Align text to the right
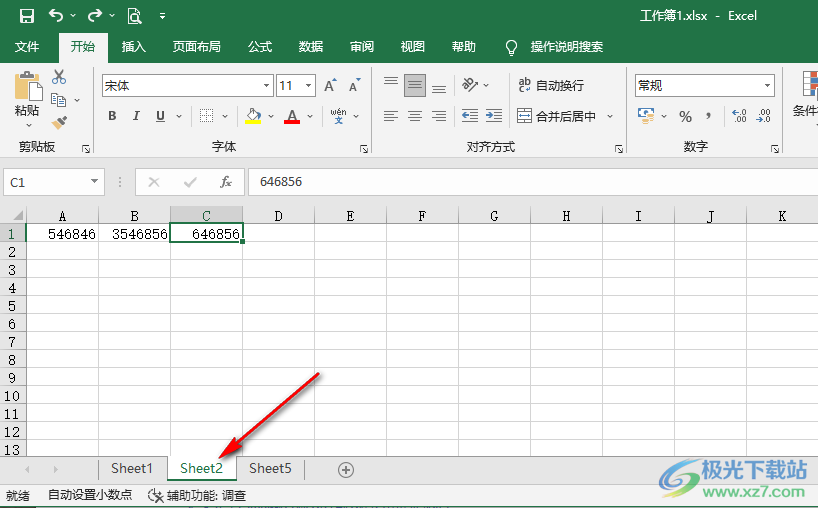Viewport: 818px width, 508px height. click(439, 116)
